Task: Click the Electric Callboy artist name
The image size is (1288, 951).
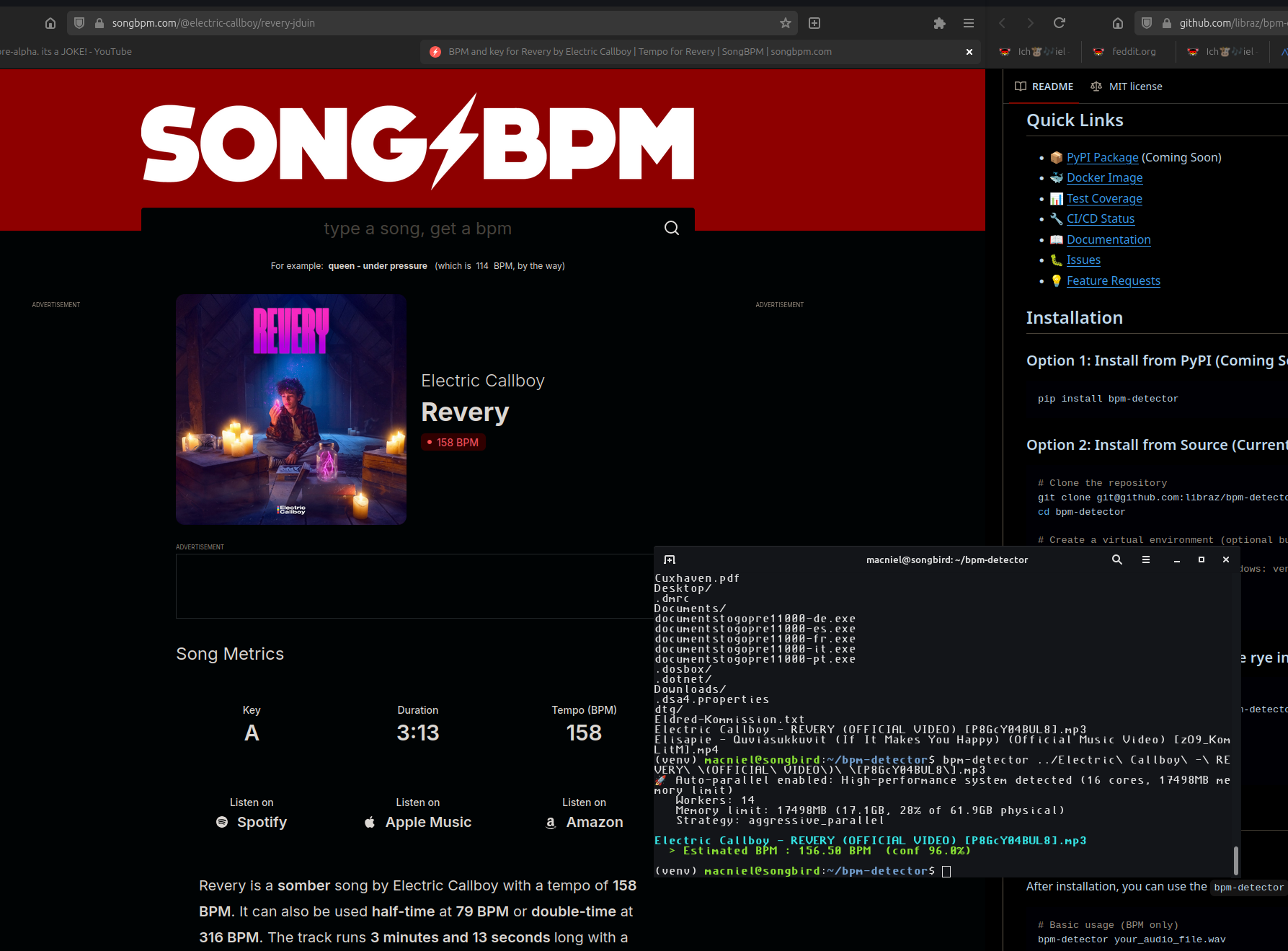Action: tap(483, 381)
